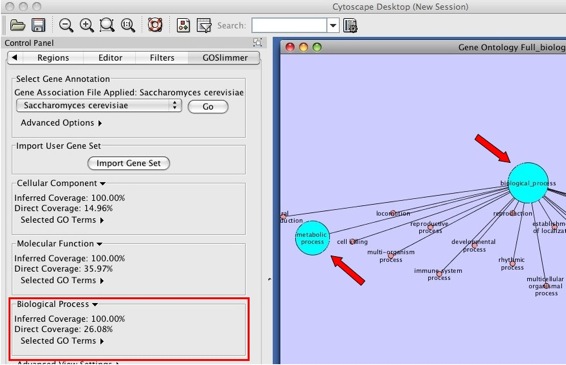Zoom to fit all content icon
This screenshot has height=365, width=566.
128,25
